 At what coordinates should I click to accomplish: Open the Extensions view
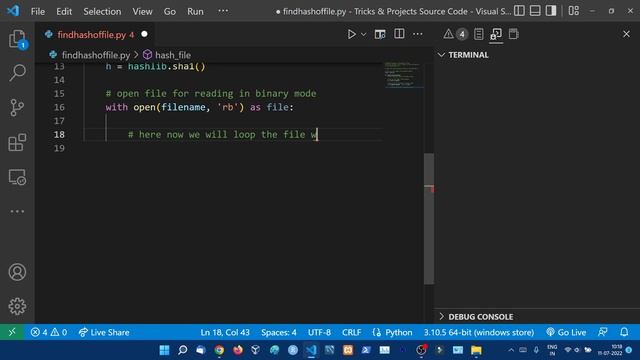coord(17,142)
